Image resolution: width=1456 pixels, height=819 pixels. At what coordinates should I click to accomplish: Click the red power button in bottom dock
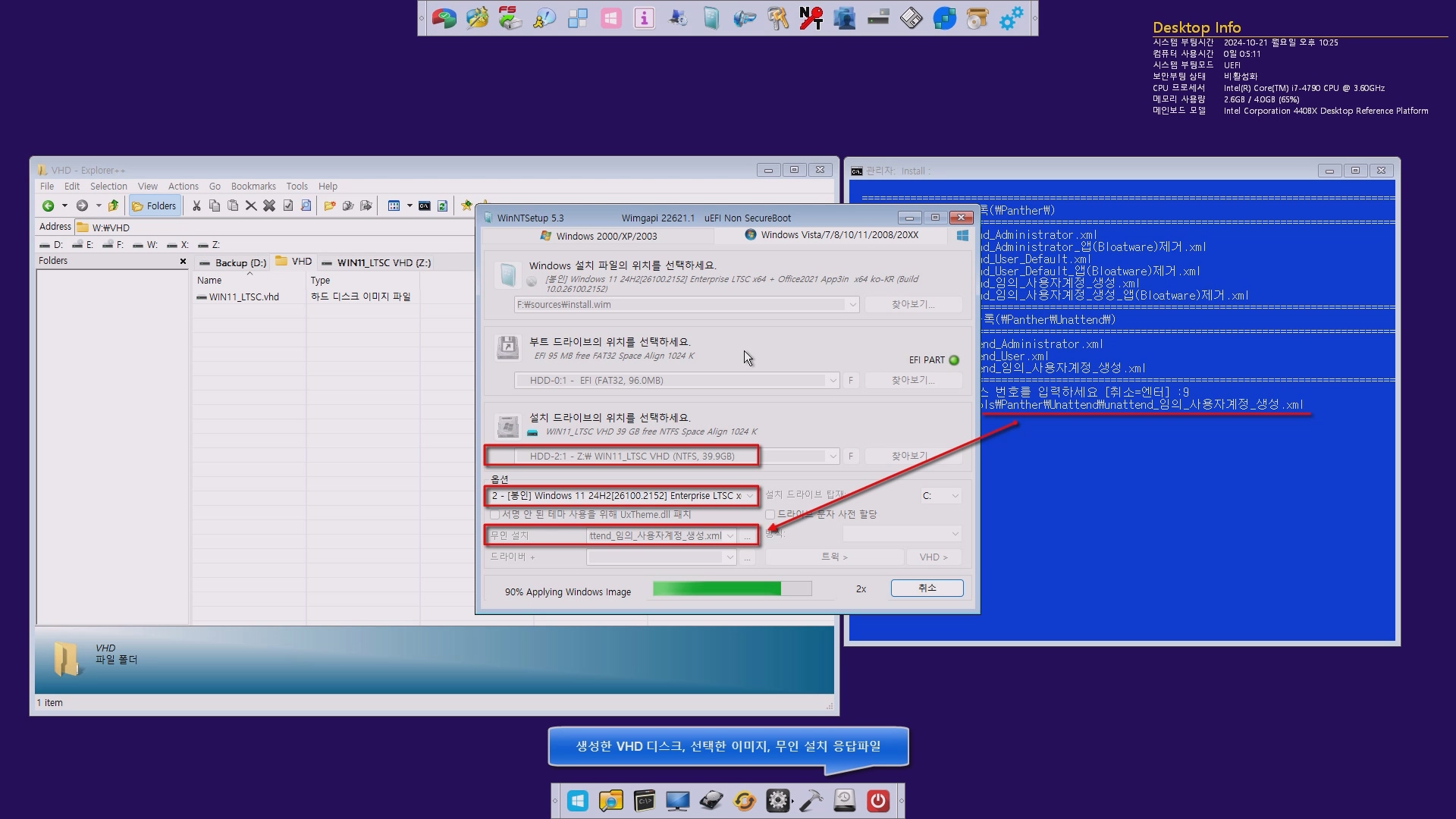[x=877, y=801]
